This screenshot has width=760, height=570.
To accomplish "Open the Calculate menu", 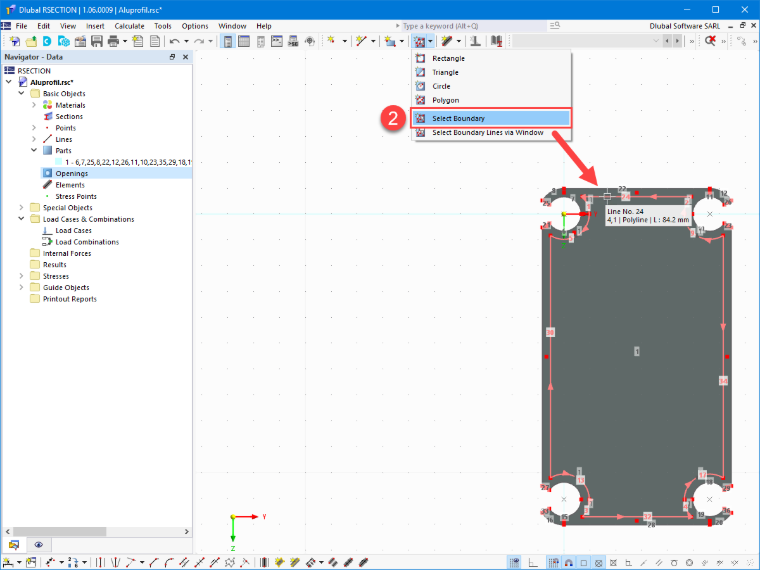I will point(129,26).
